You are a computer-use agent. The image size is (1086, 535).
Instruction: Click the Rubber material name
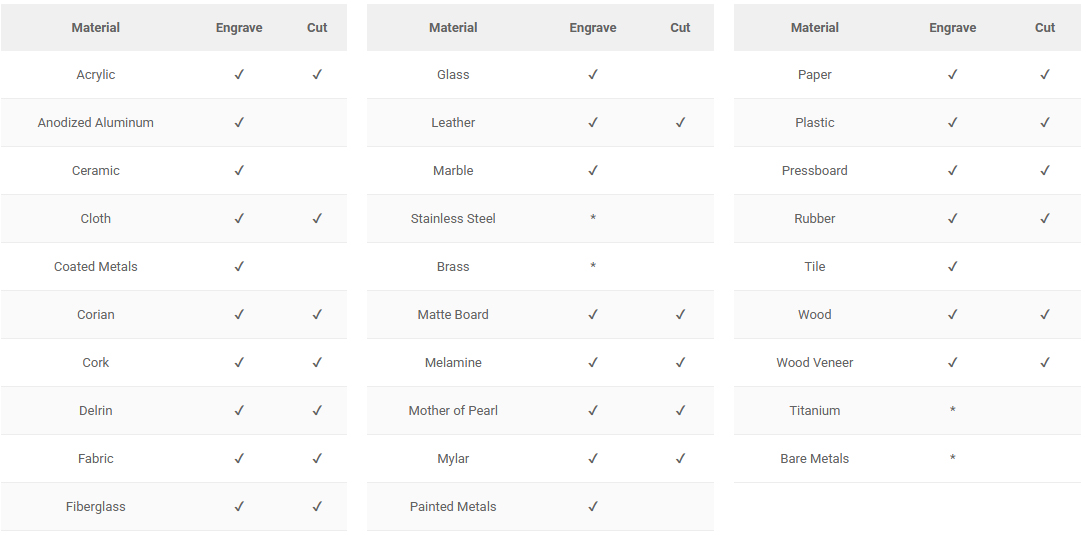(815, 219)
